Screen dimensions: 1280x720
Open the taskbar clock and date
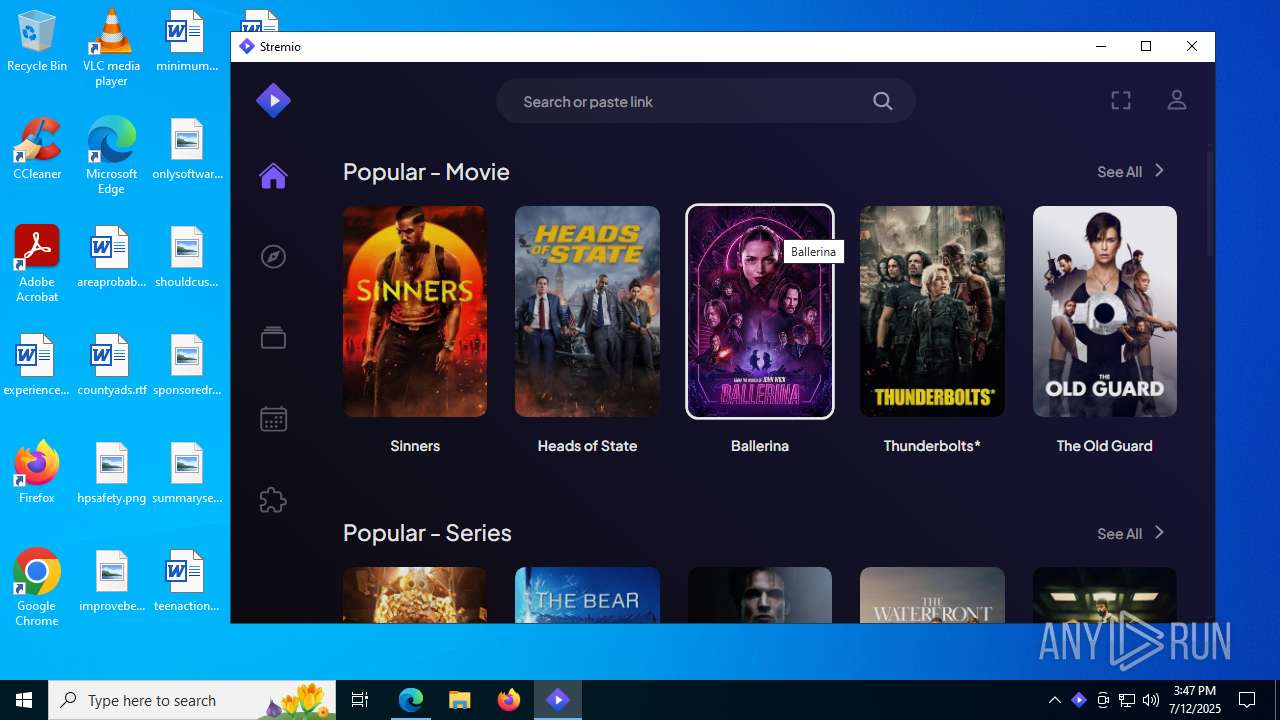[1196, 700]
